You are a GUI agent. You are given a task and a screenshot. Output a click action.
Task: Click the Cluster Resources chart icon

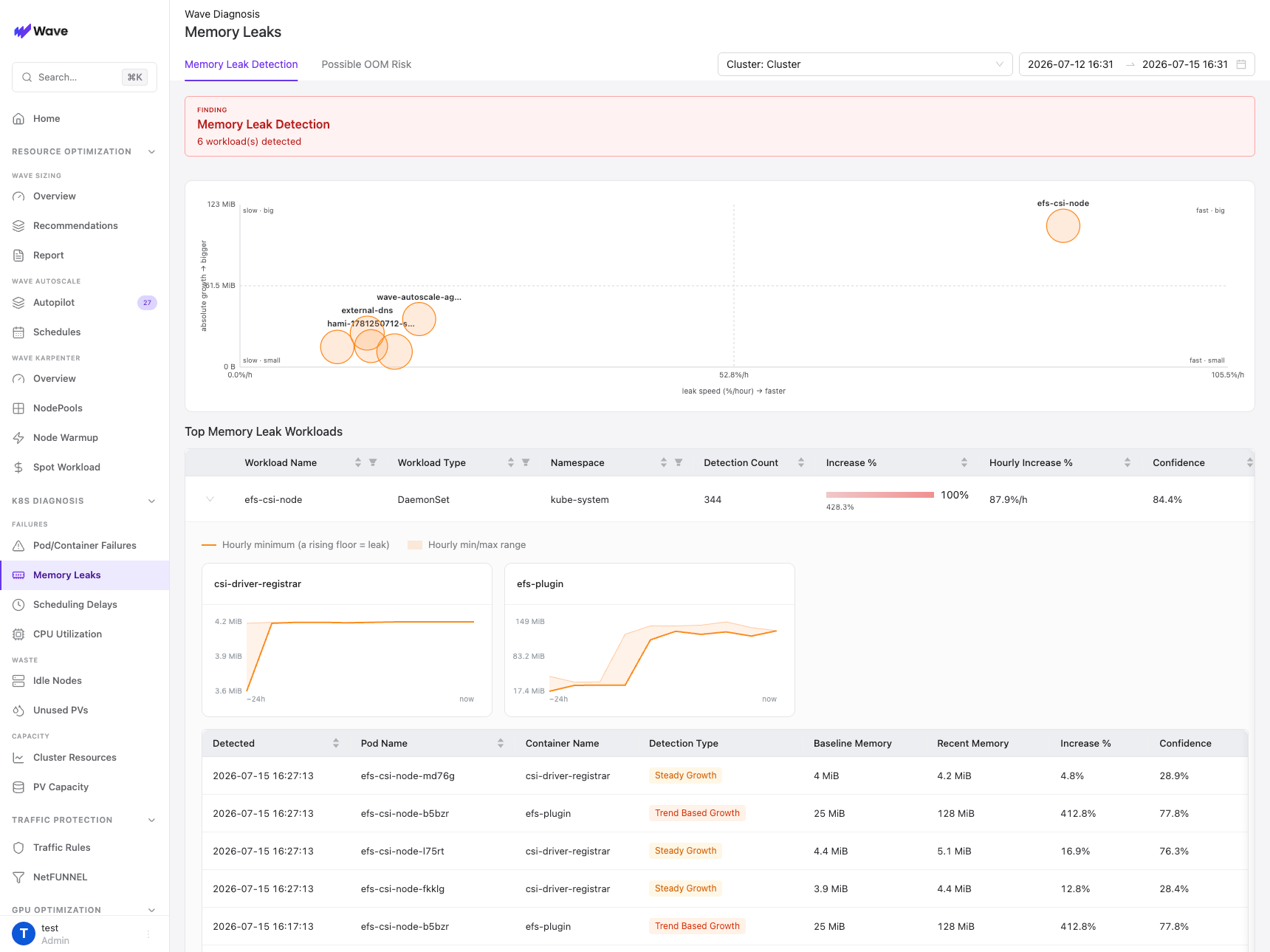coord(18,758)
